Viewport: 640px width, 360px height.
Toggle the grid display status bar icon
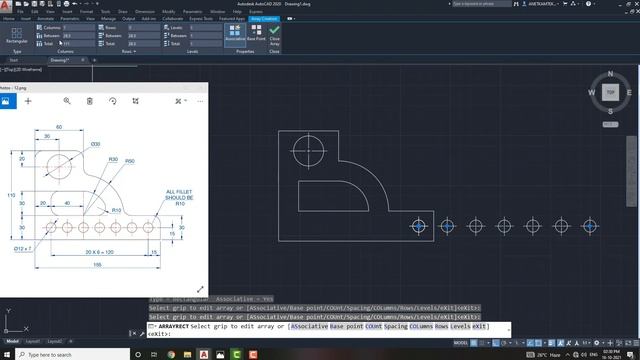[x=474, y=343]
